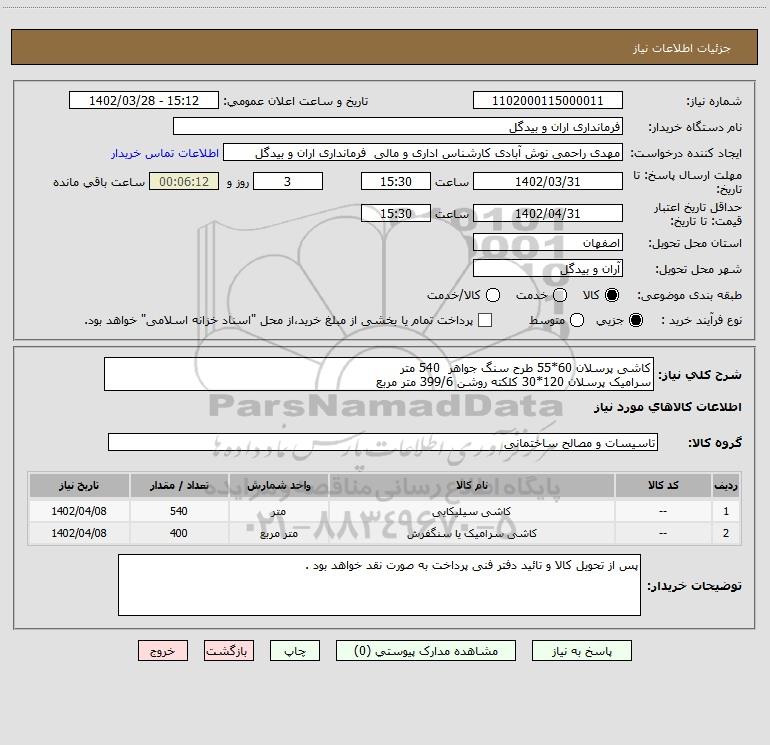This screenshot has height=745, width=770.
Task: Click the need number field 1102000115000011
Action: point(548,101)
